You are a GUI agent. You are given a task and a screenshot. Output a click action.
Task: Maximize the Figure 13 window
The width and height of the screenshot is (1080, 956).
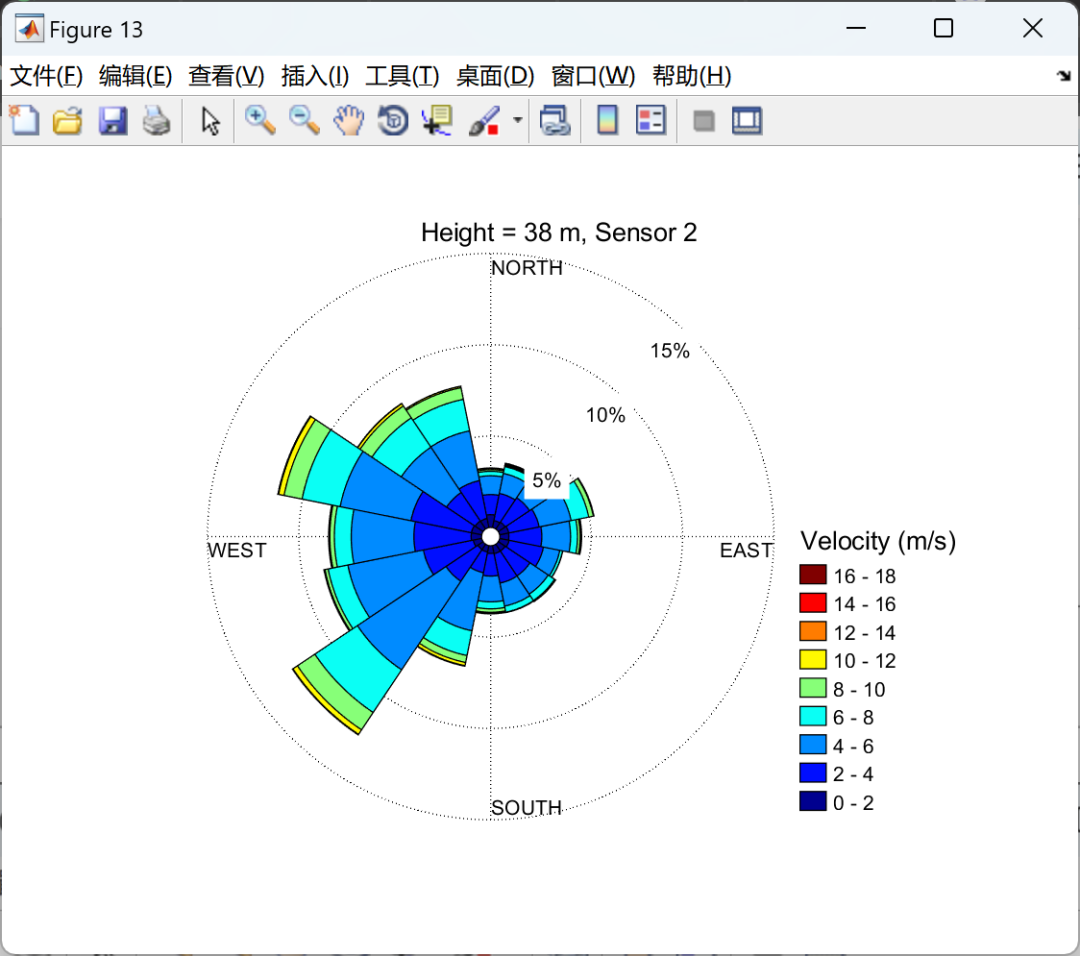(944, 28)
